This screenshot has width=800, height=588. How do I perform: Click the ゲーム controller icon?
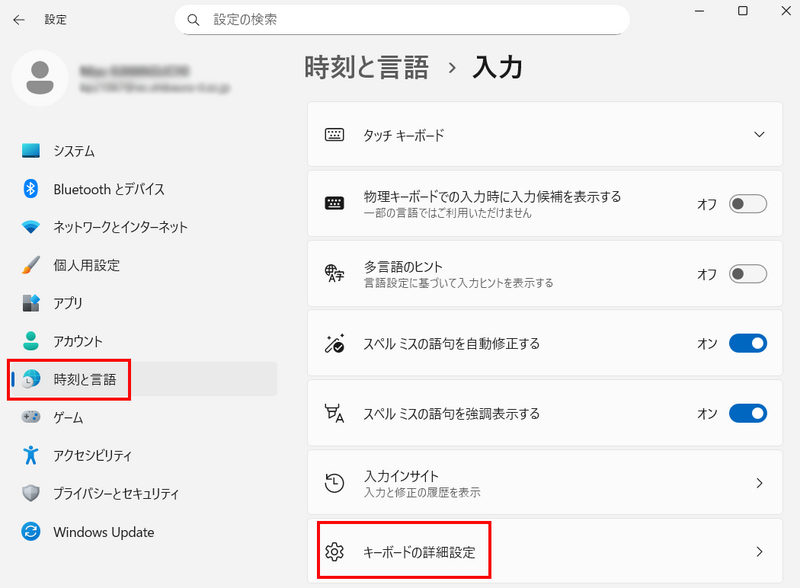tap(31, 417)
